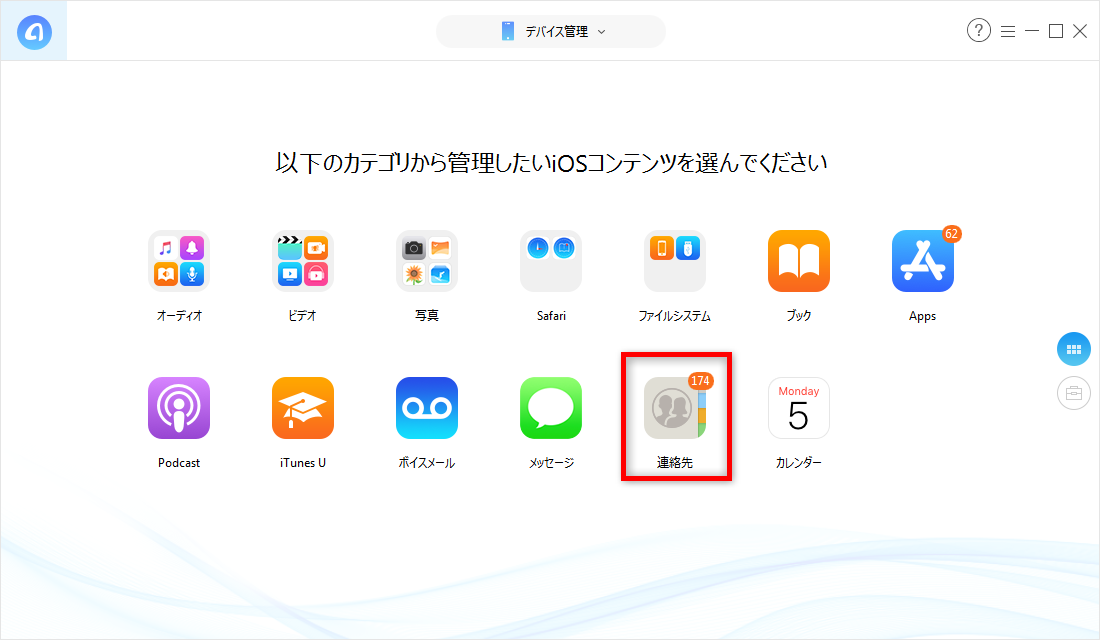The height and width of the screenshot is (640, 1100).
Task: Click the help question mark button
Action: coord(978,31)
